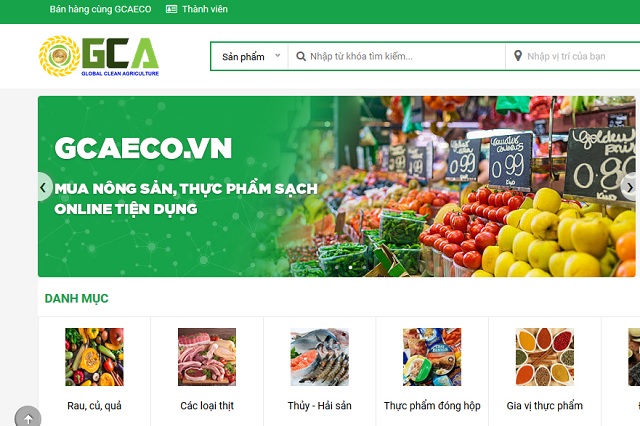Screen dimensions: 640x426
Task: Click the DANH MỤC section heading
Action: [x=76, y=299]
